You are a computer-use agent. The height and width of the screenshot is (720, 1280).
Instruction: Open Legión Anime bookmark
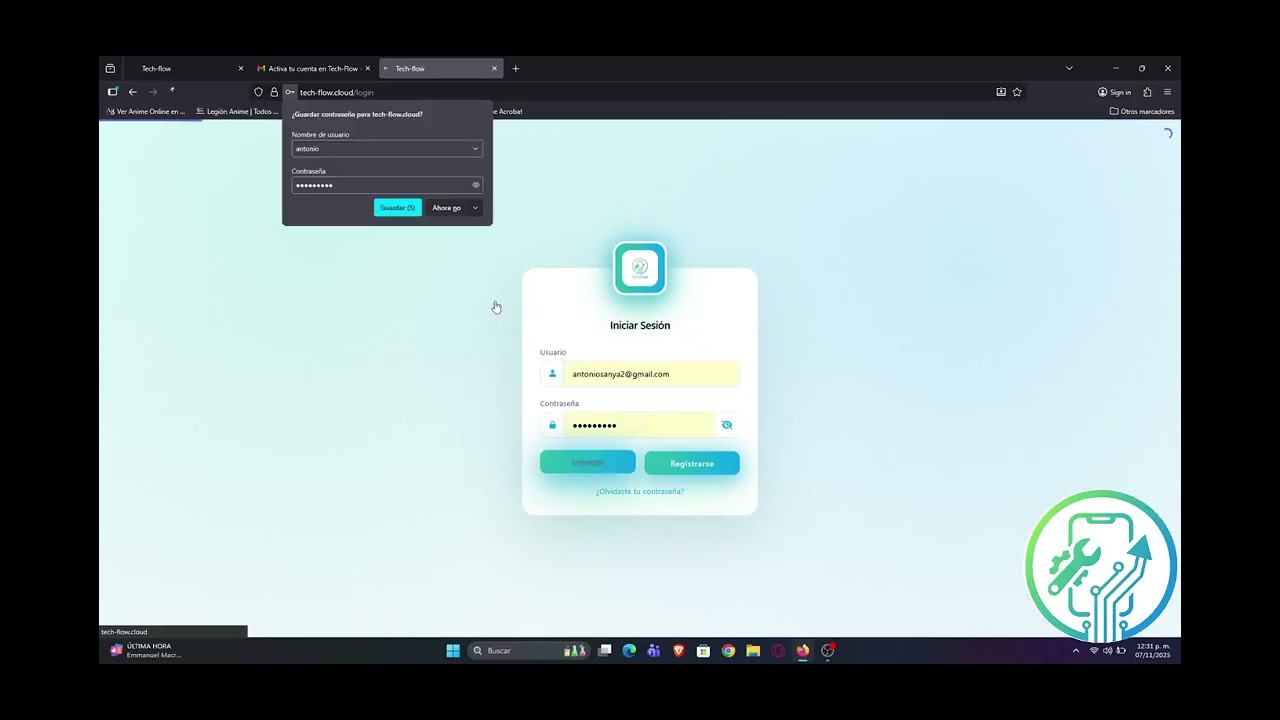(237, 111)
